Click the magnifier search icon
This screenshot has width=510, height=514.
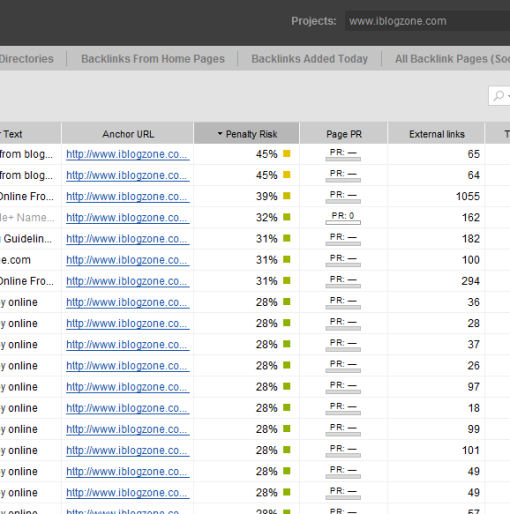[x=499, y=96]
